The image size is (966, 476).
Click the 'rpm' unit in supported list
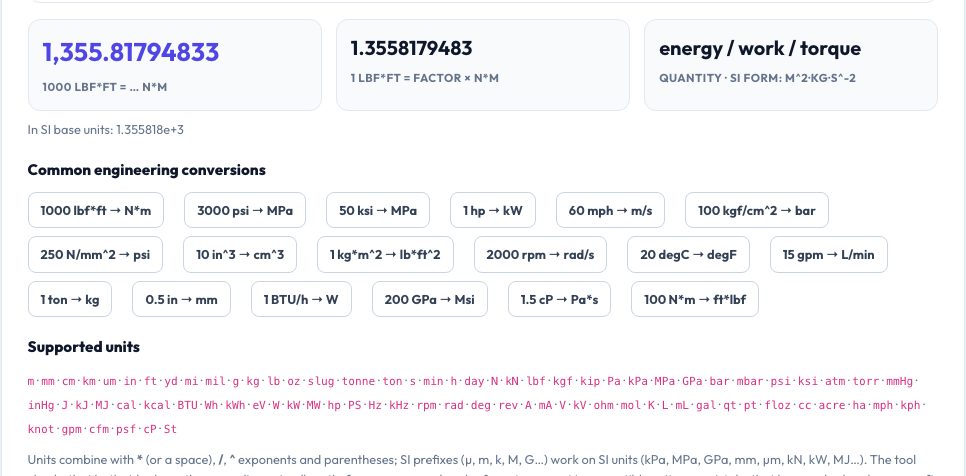pos(426,405)
